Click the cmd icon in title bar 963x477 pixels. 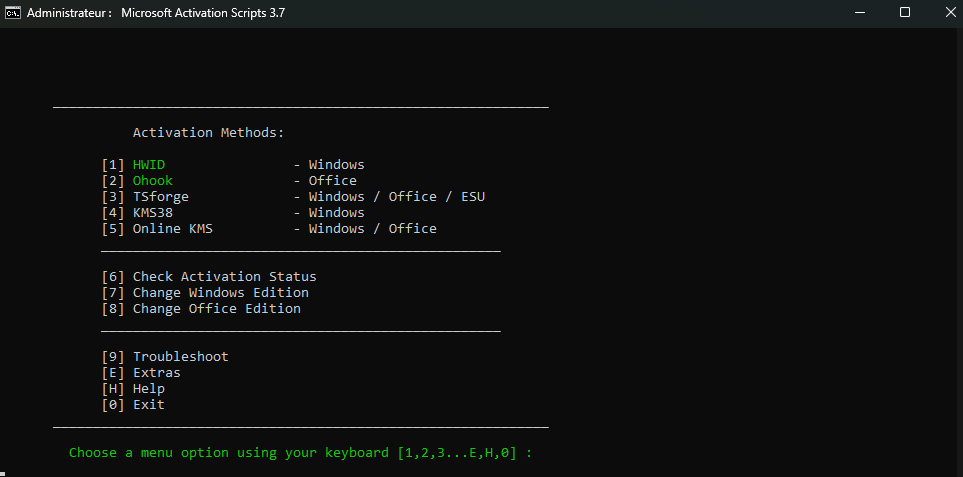tap(13, 13)
